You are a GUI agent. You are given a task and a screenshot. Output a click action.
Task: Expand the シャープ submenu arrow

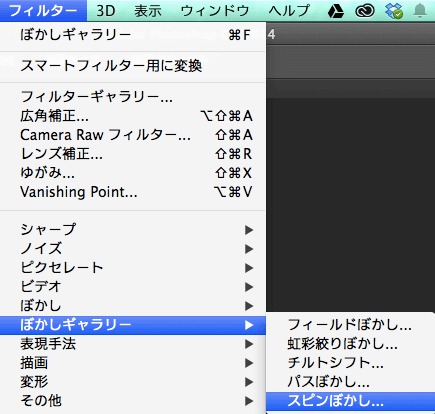click(x=249, y=230)
